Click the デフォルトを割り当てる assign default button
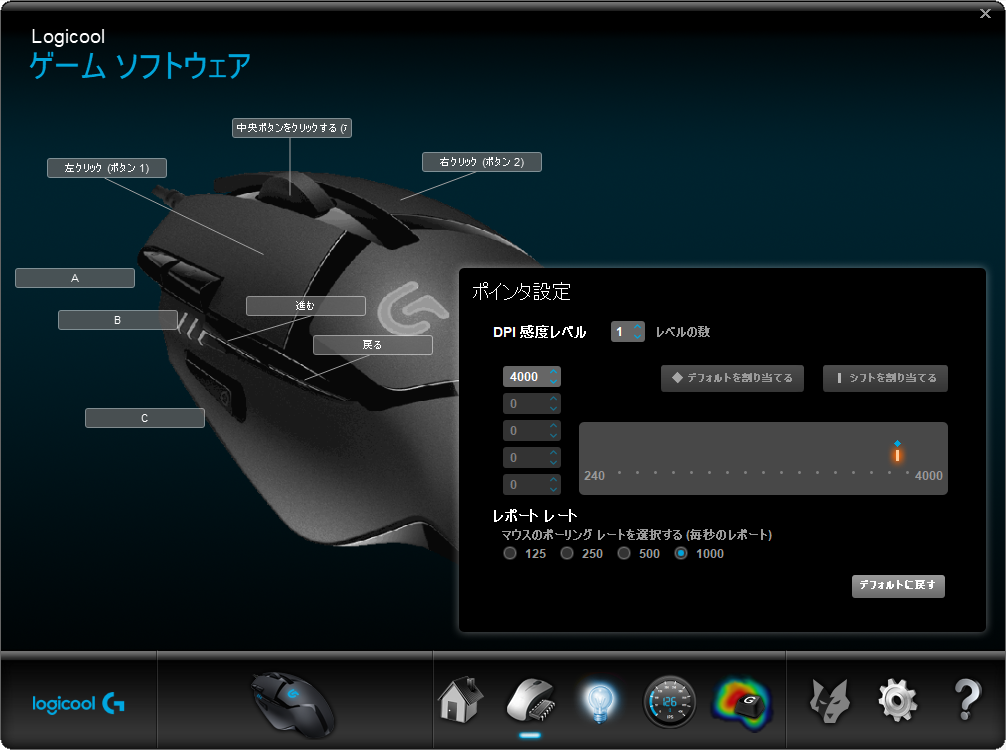Viewport: 1006px width, 750px height. (732, 378)
